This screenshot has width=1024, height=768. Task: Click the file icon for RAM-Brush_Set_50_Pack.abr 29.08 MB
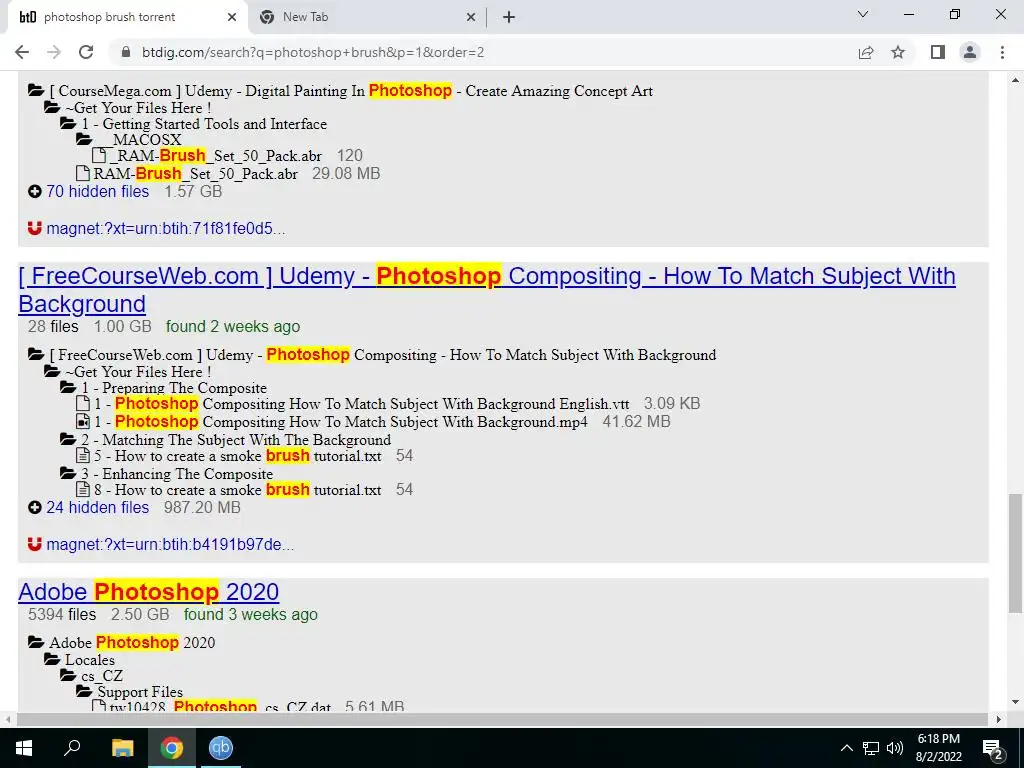pyautogui.click(x=83, y=172)
